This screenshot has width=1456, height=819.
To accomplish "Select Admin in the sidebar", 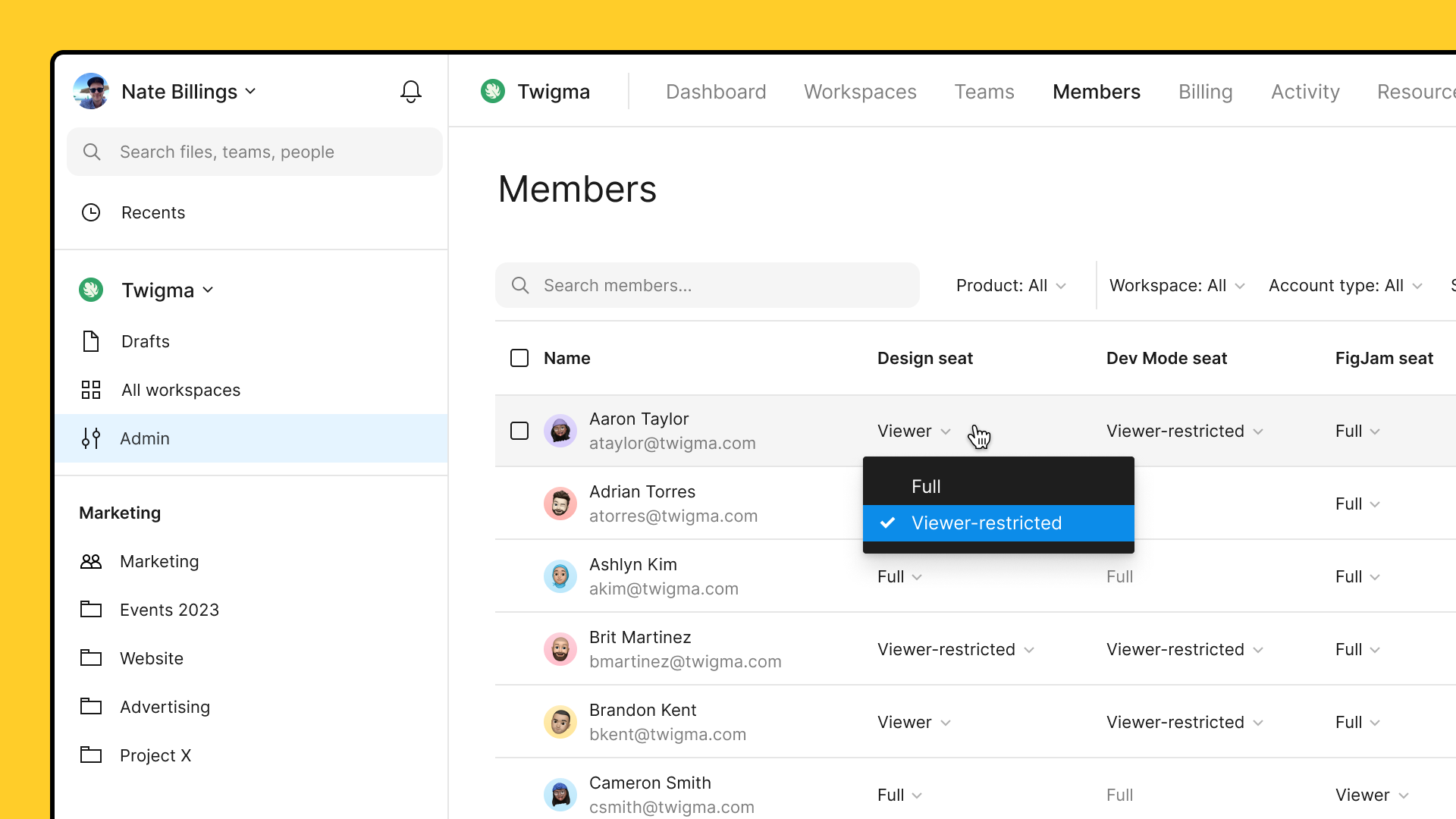I will (x=144, y=438).
